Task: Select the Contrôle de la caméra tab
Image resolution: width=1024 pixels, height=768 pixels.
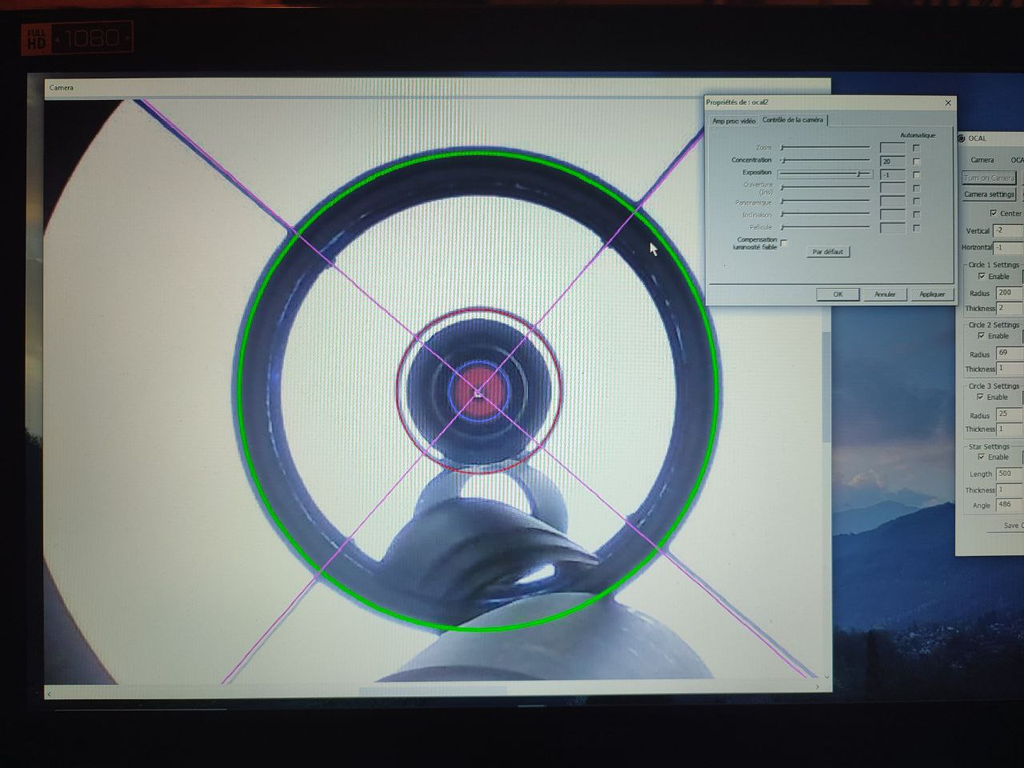Action: coord(793,120)
